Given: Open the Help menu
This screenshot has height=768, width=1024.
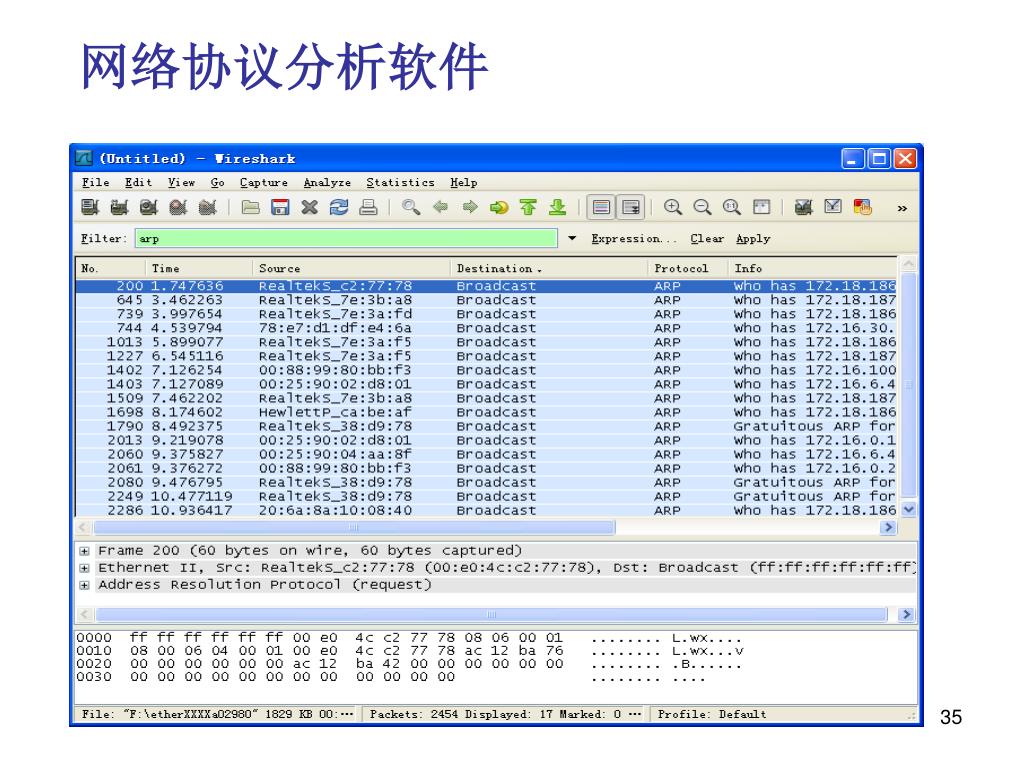Looking at the screenshot, I should click(x=464, y=183).
